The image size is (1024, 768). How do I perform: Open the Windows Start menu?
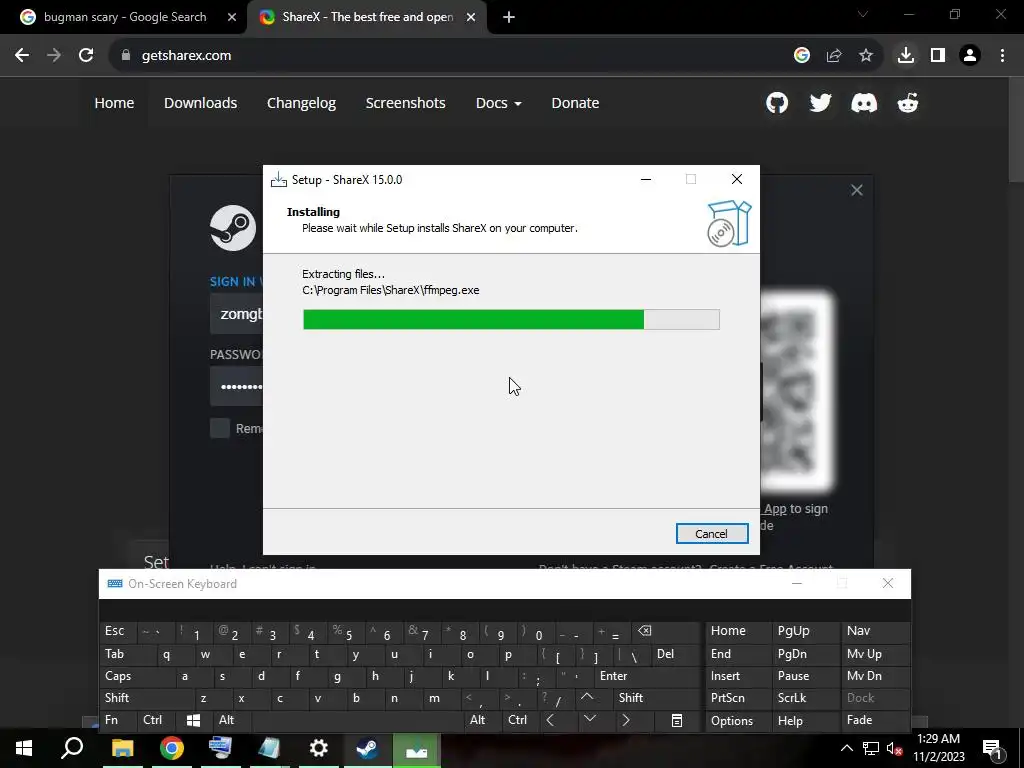pos(24,748)
